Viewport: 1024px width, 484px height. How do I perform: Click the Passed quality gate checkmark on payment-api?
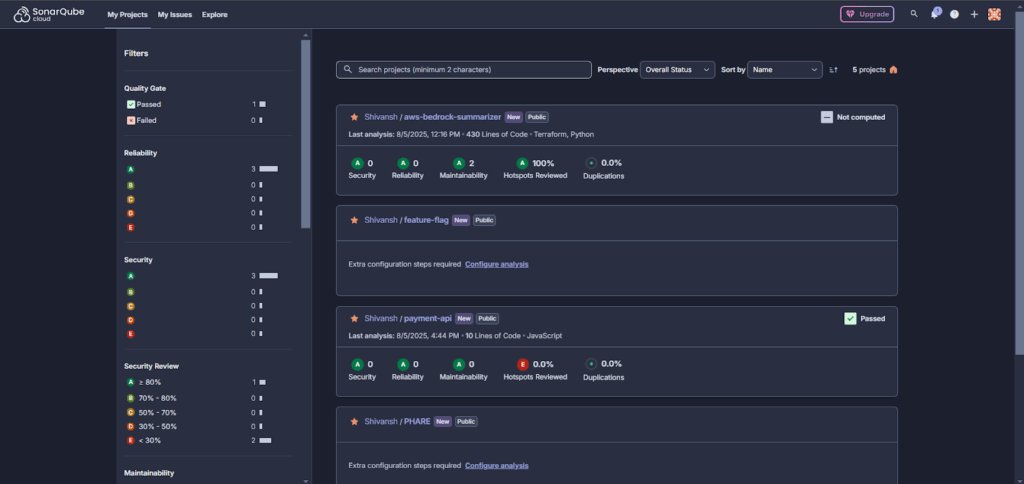(x=850, y=319)
